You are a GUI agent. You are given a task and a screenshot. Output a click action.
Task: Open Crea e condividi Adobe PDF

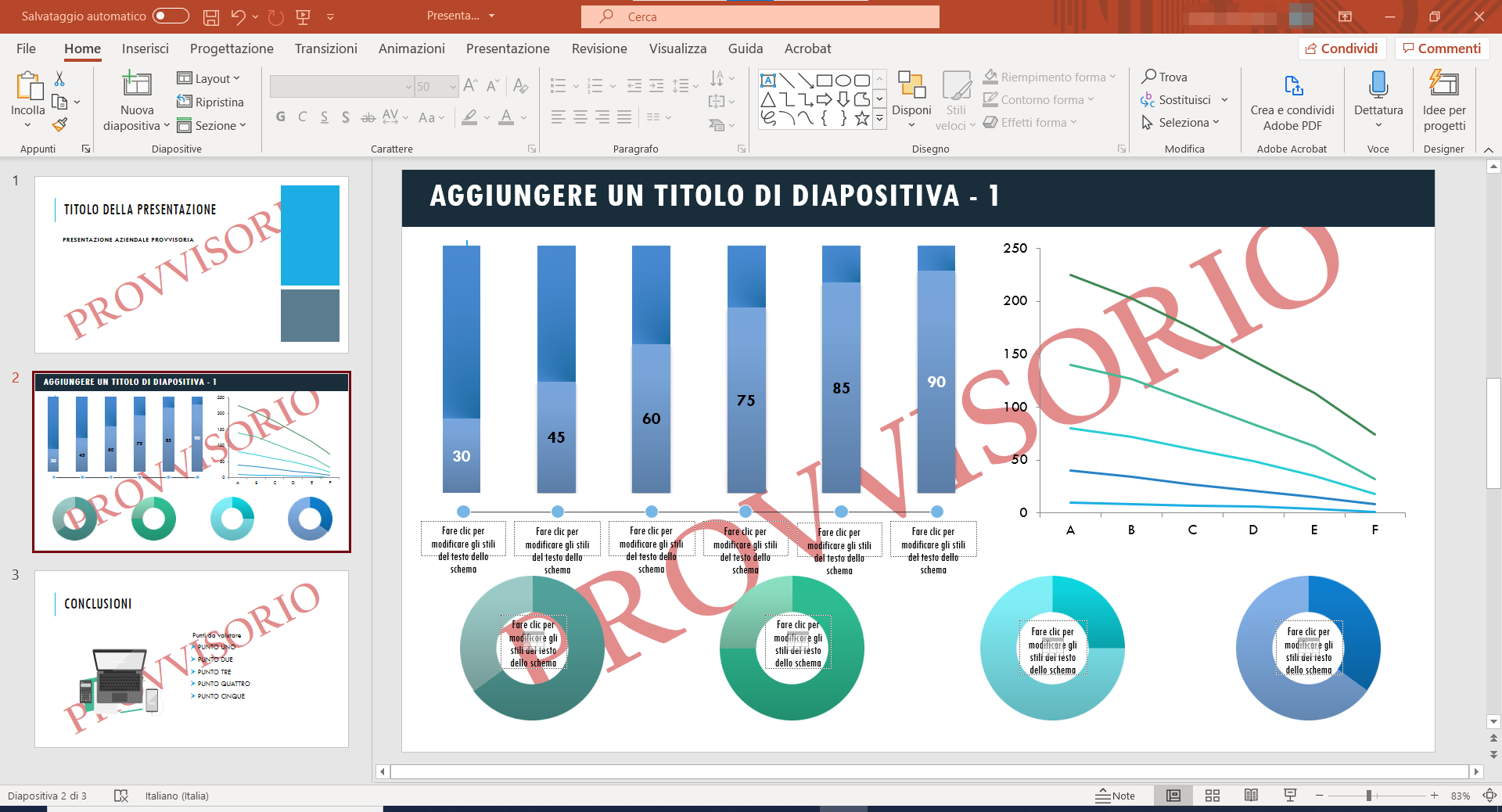(1292, 100)
